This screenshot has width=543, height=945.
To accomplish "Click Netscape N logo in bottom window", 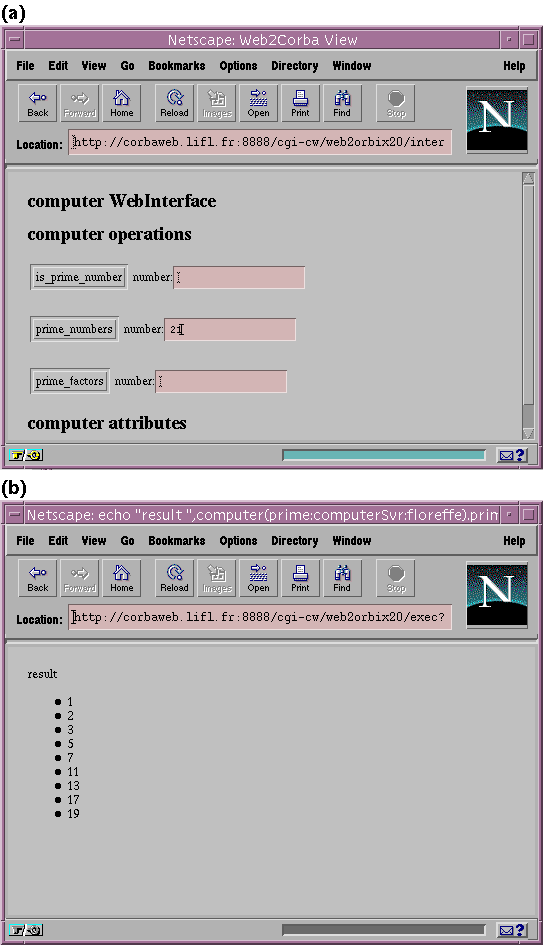I will (x=497, y=595).
